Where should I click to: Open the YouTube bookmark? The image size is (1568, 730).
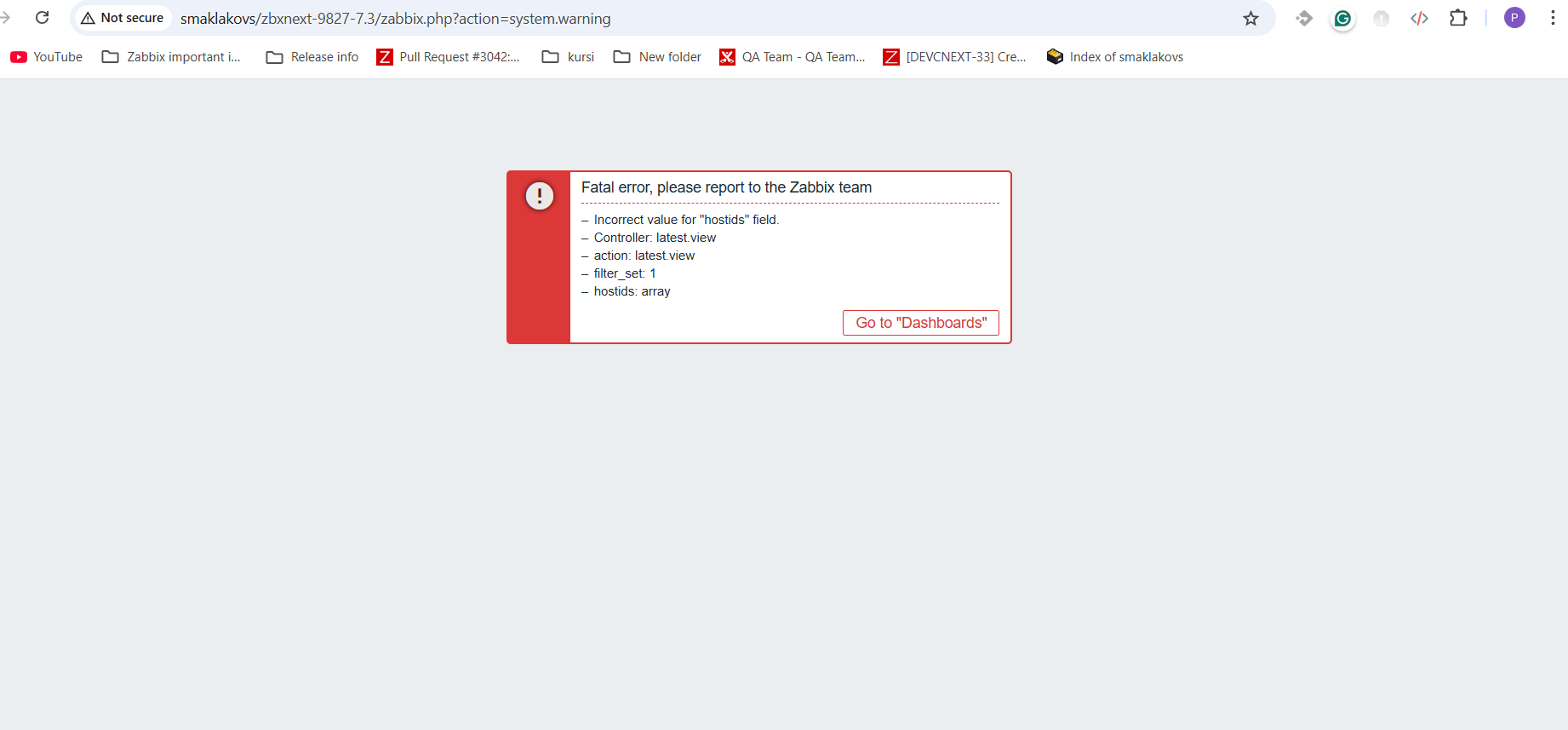[x=47, y=57]
